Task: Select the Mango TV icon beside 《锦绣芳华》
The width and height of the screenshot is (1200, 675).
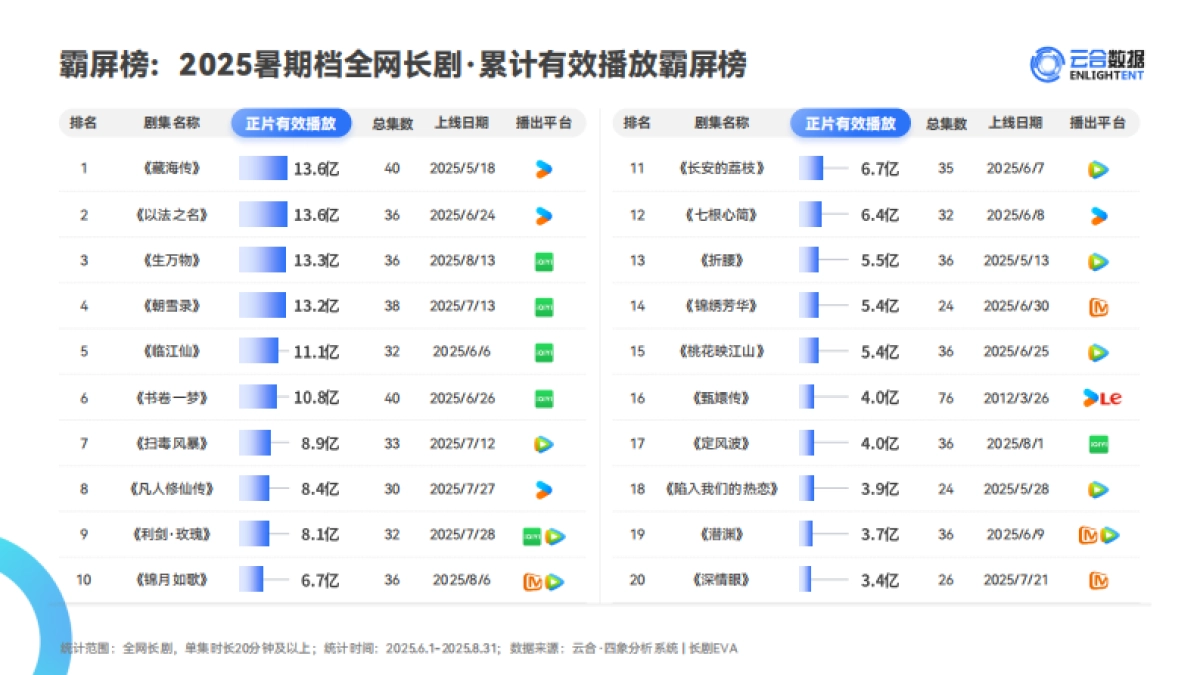Action: [x=1097, y=305]
